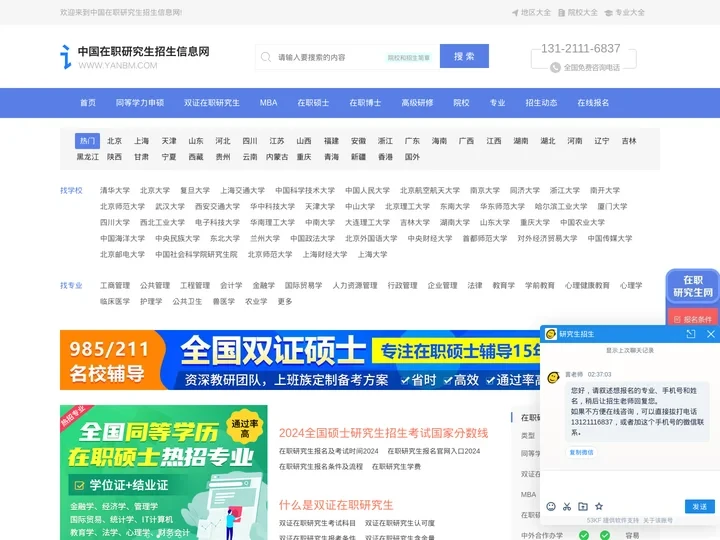Open 双证在职研究生考试科目 link
Screen dimensions: 720x540
(317, 523)
